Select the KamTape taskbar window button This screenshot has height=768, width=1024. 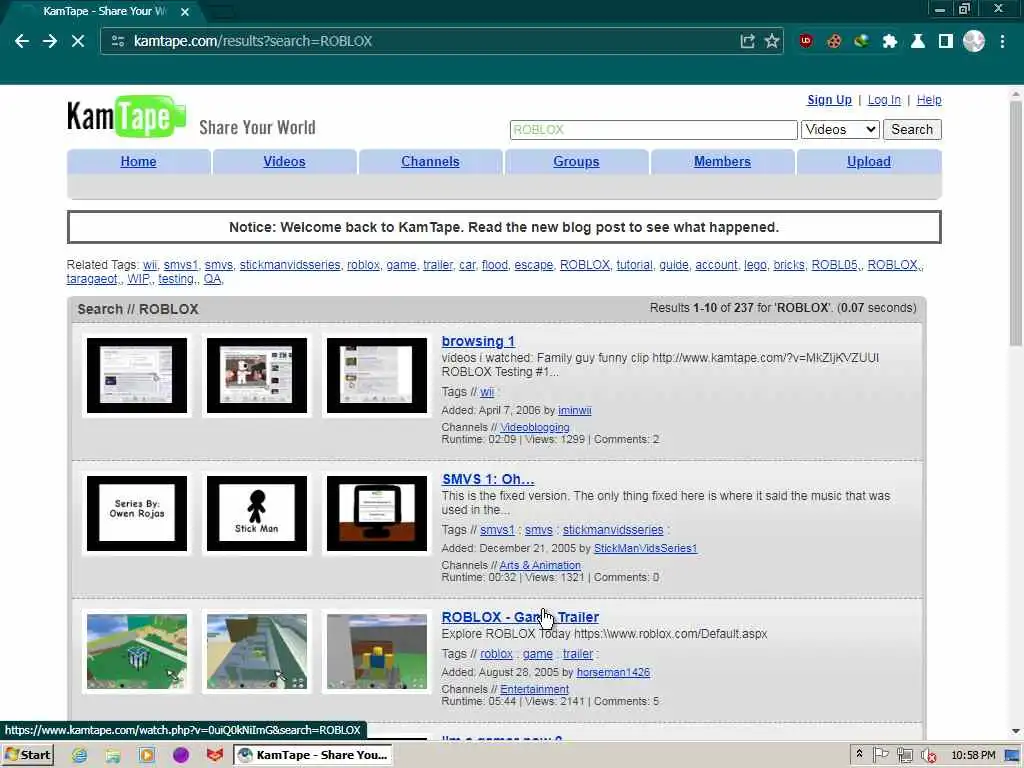click(313, 755)
